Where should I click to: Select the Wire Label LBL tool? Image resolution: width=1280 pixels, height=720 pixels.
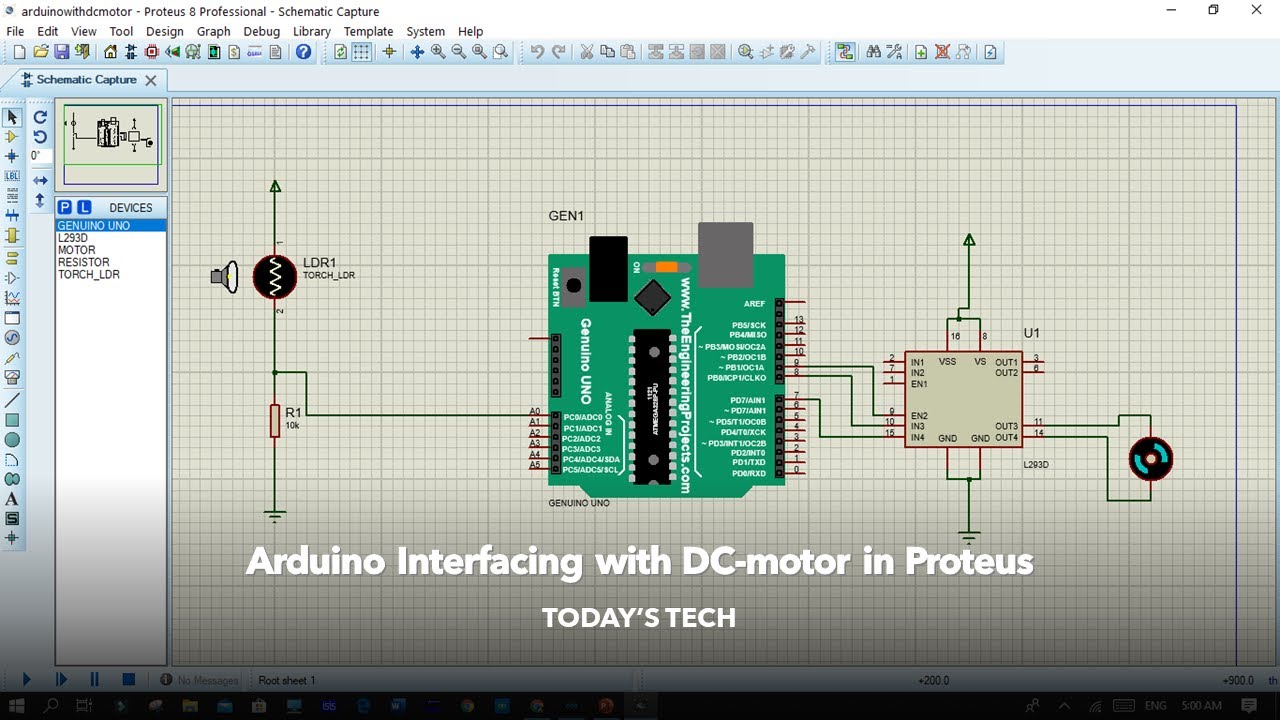(x=12, y=176)
